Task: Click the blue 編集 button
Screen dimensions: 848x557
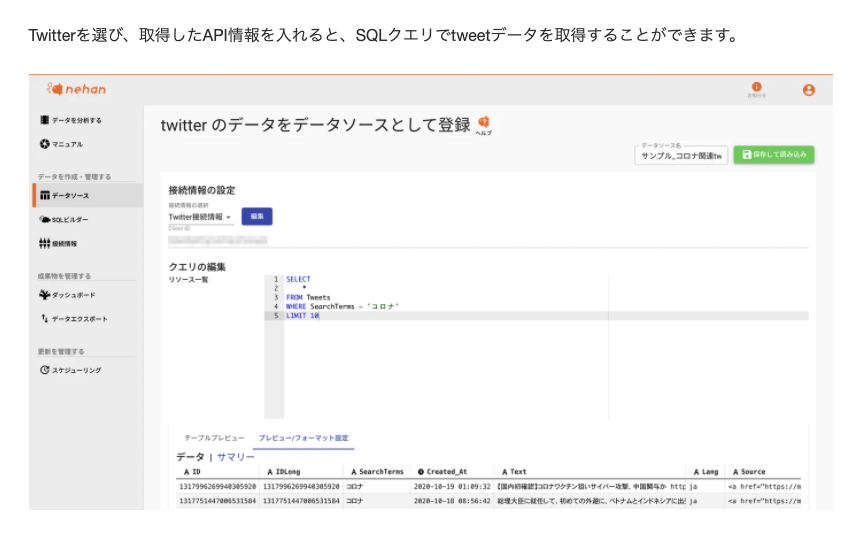Action: click(257, 216)
